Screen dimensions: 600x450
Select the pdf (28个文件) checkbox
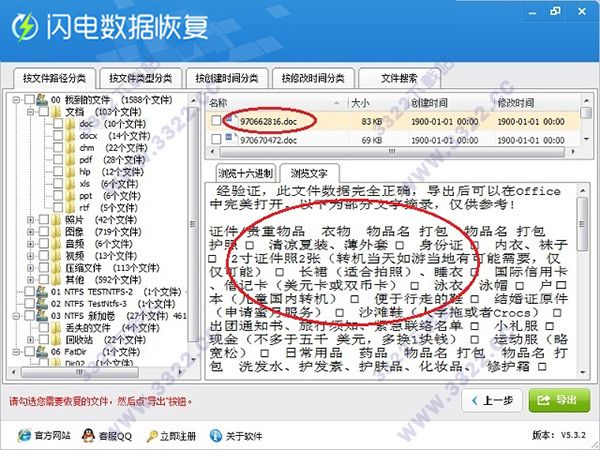click(x=58, y=160)
